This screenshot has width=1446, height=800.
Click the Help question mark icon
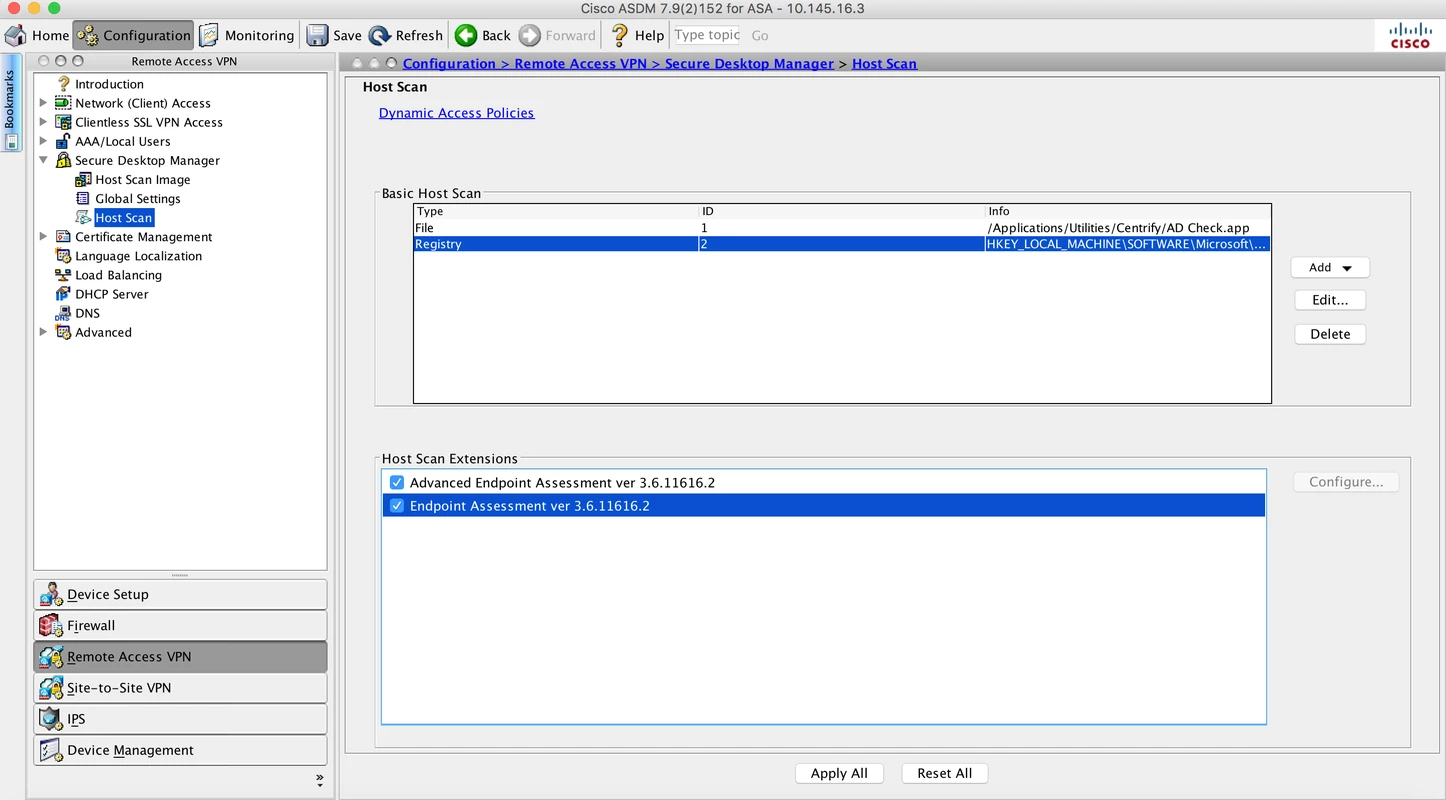[x=620, y=35]
